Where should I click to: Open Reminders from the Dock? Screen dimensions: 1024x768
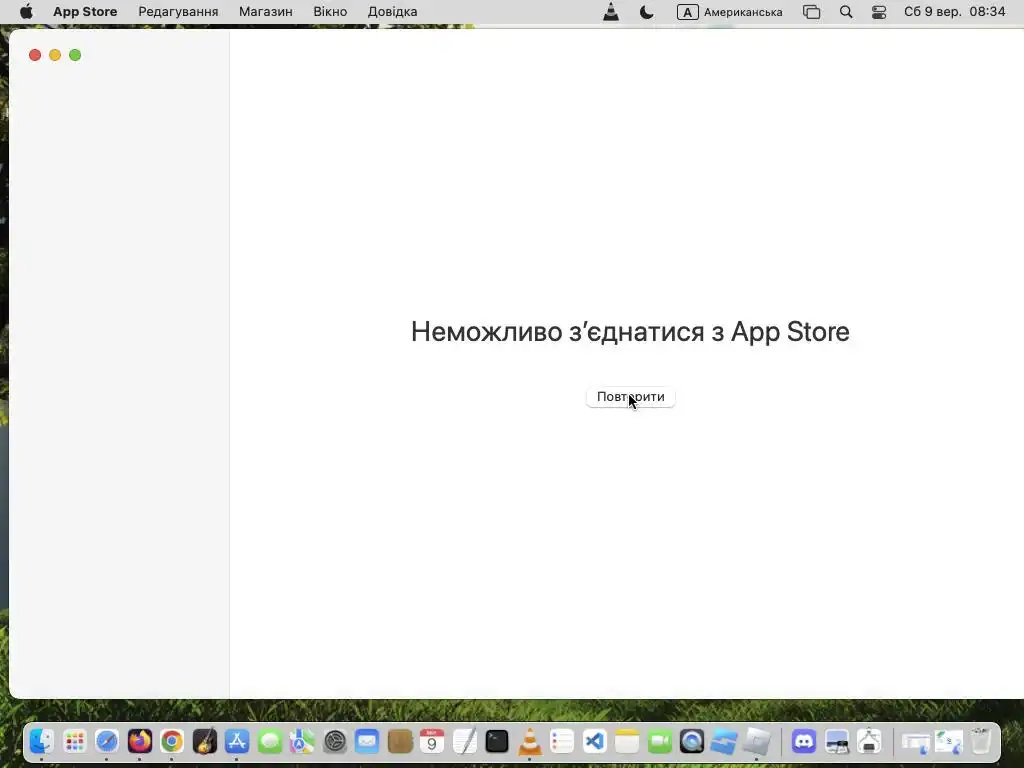pyautogui.click(x=562, y=741)
